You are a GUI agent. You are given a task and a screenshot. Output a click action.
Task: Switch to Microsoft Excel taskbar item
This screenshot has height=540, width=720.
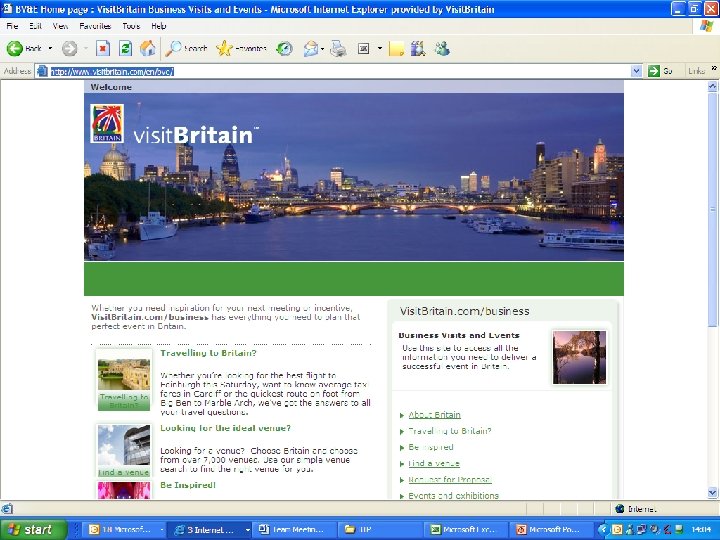[466, 529]
